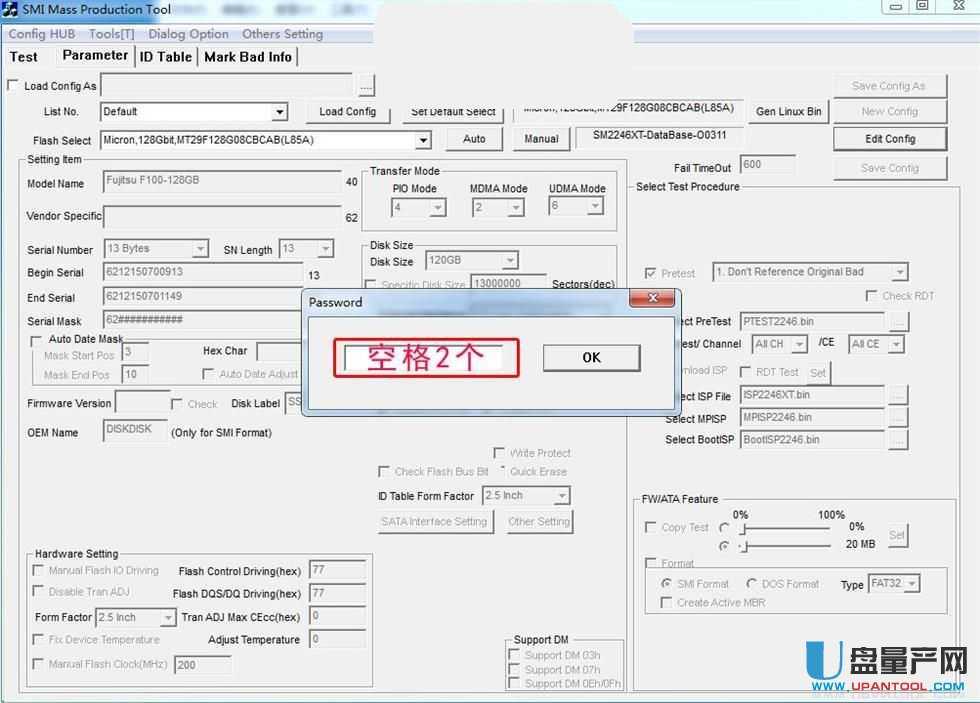Click OK in the Password dialog

(x=591, y=357)
